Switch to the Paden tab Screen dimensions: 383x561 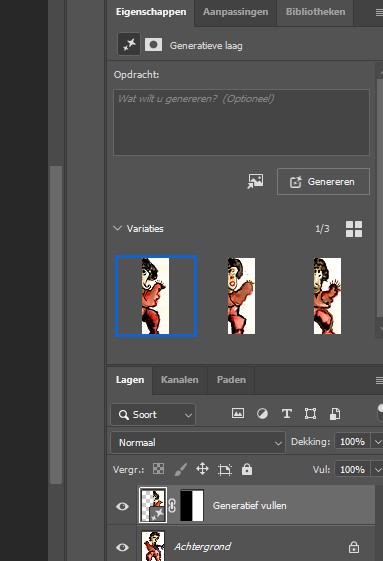click(231, 380)
